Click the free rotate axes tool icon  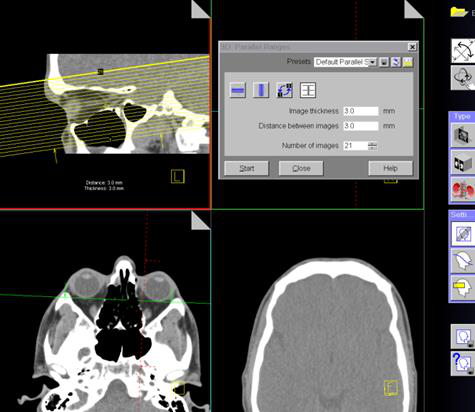[x=463, y=51]
